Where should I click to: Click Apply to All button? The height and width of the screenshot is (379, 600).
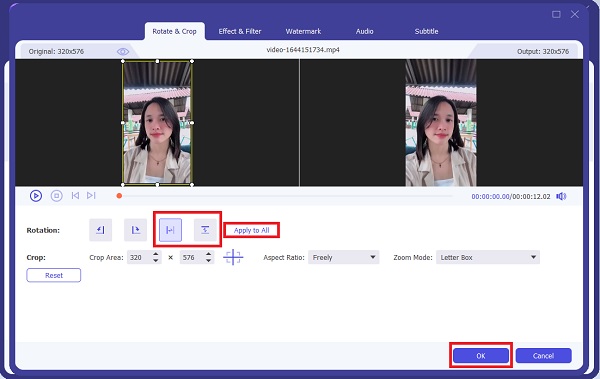(251, 230)
